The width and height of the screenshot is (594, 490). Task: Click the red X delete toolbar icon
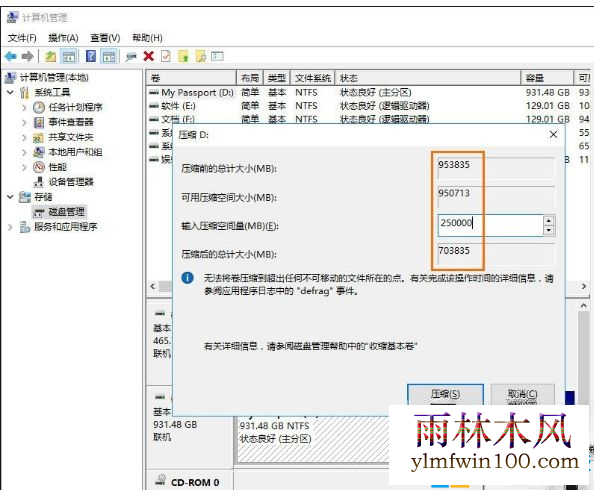(x=148, y=56)
